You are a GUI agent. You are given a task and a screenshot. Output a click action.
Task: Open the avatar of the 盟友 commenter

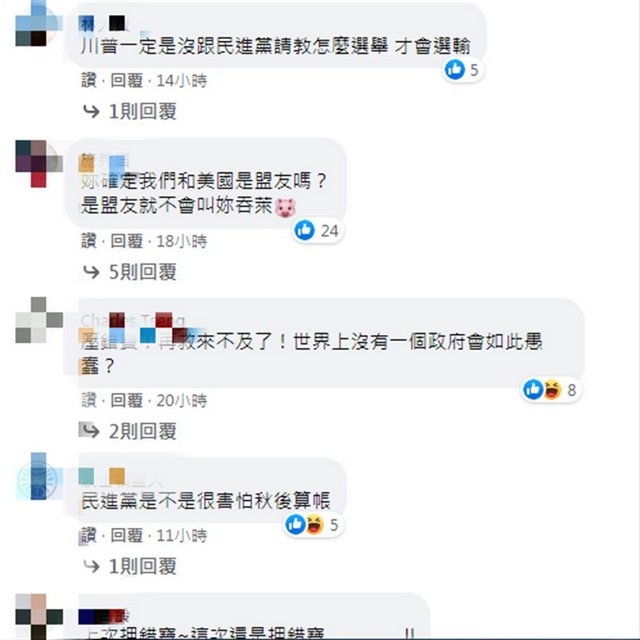(x=38, y=164)
